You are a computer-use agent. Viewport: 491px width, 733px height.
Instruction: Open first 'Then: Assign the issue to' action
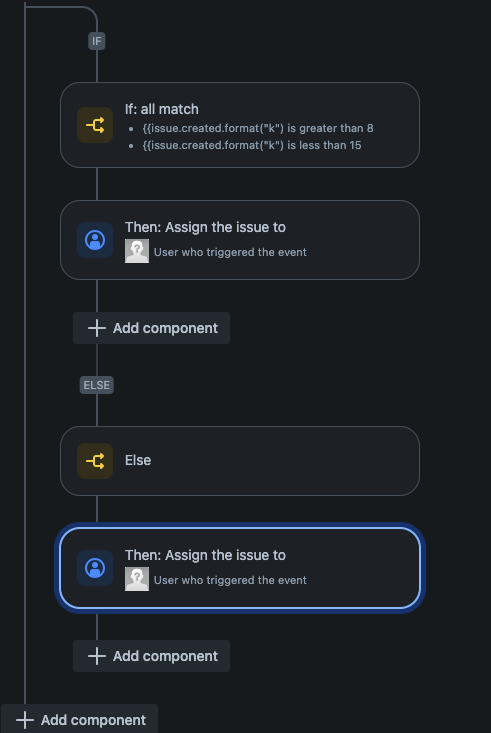click(x=240, y=240)
